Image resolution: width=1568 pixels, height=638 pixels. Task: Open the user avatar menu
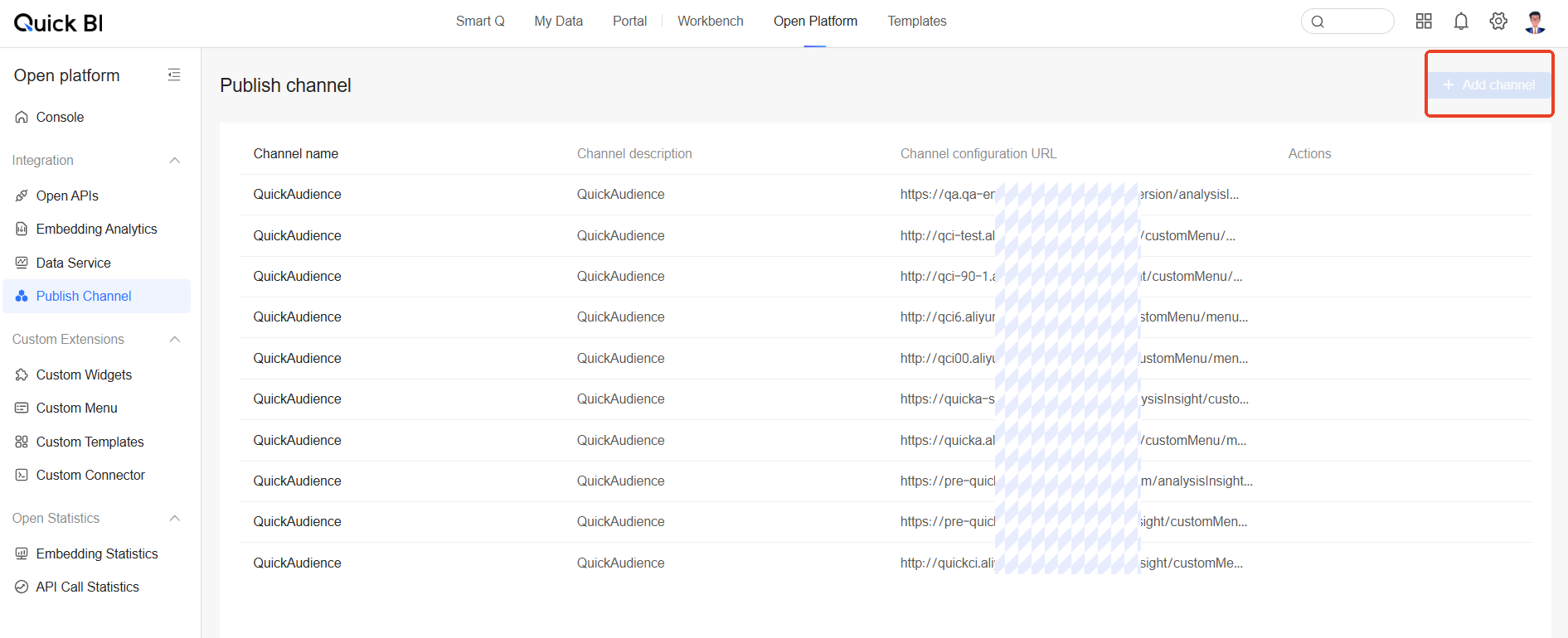point(1536,22)
